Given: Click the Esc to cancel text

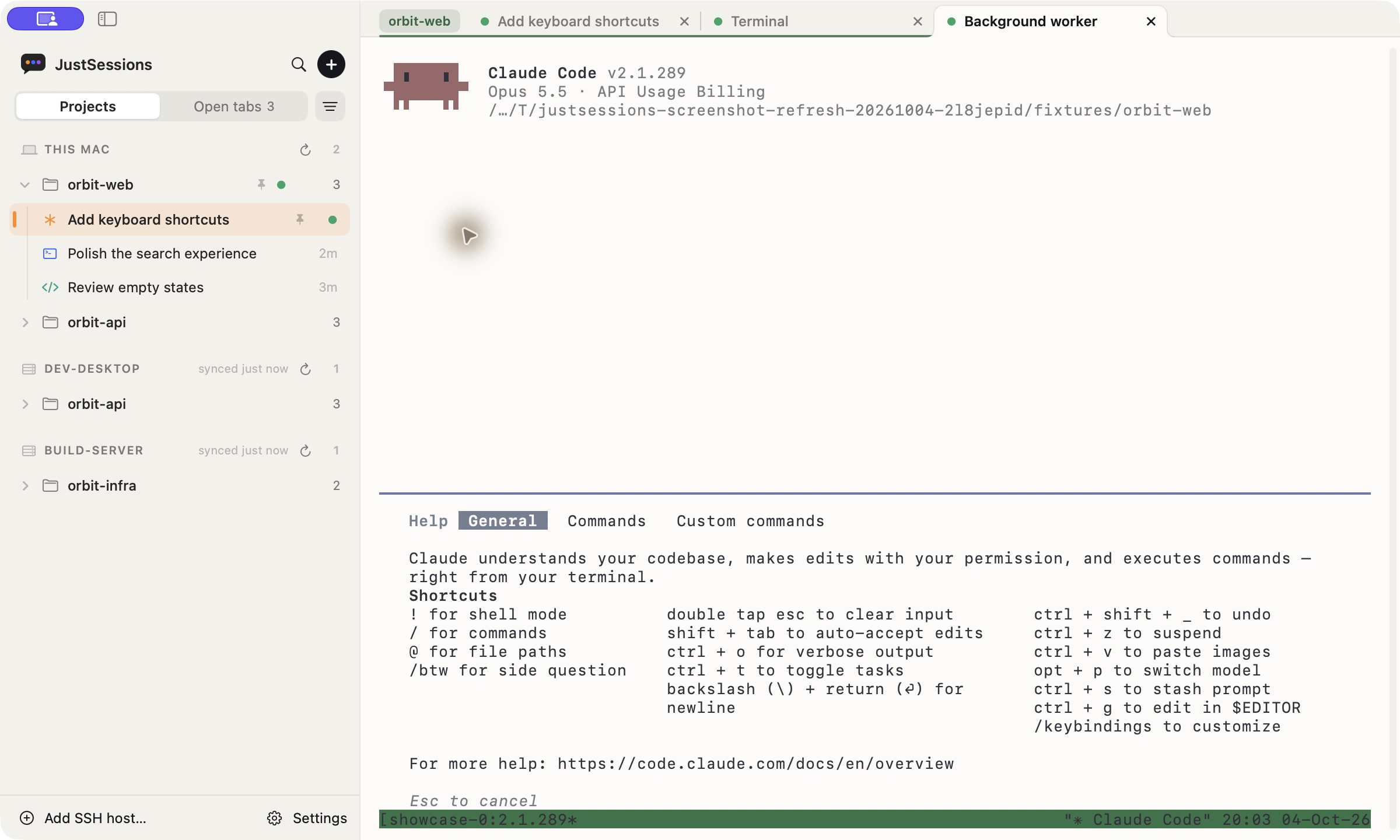Looking at the screenshot, I should 473,801.
